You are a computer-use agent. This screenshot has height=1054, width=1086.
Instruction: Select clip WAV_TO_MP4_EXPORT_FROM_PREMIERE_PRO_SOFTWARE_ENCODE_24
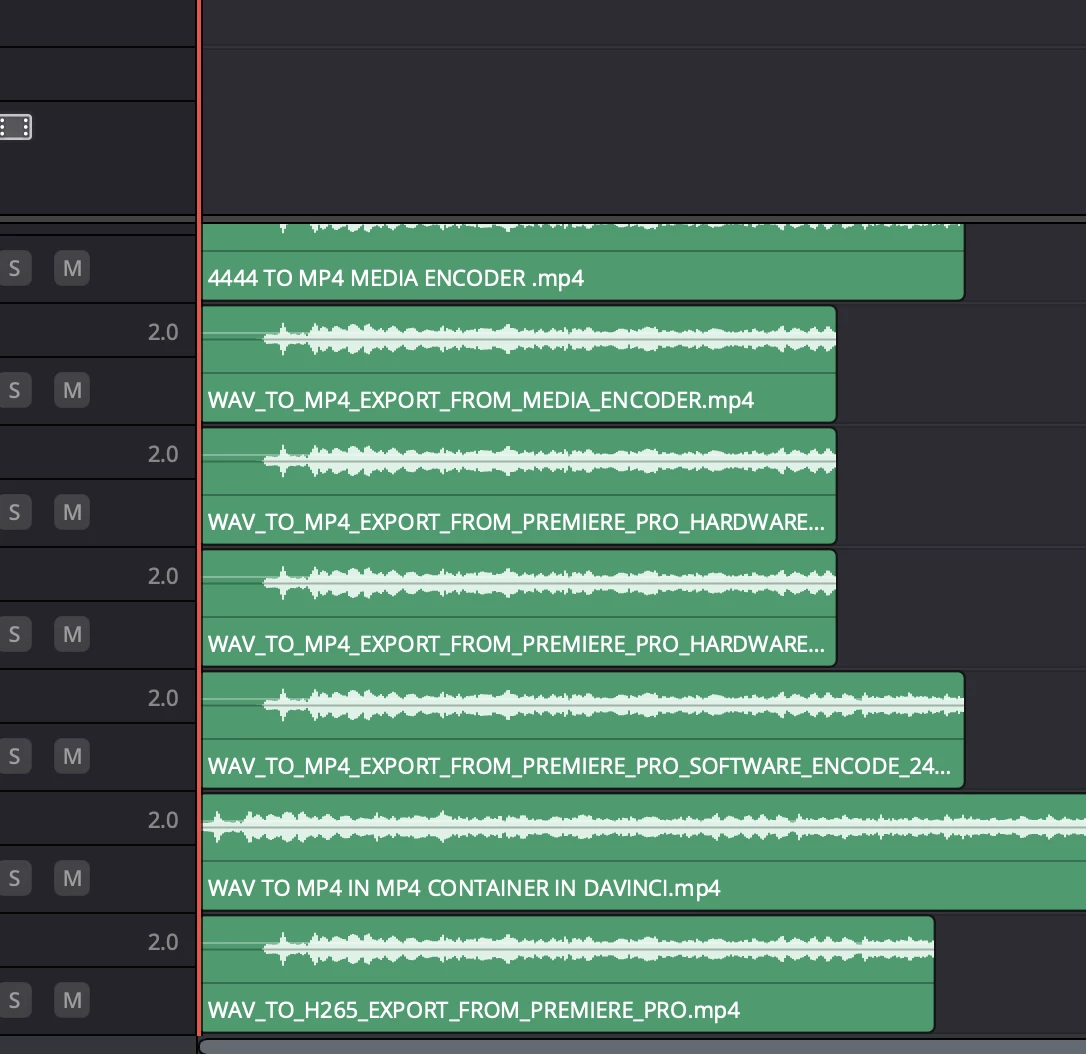click(x=582, y=730)
